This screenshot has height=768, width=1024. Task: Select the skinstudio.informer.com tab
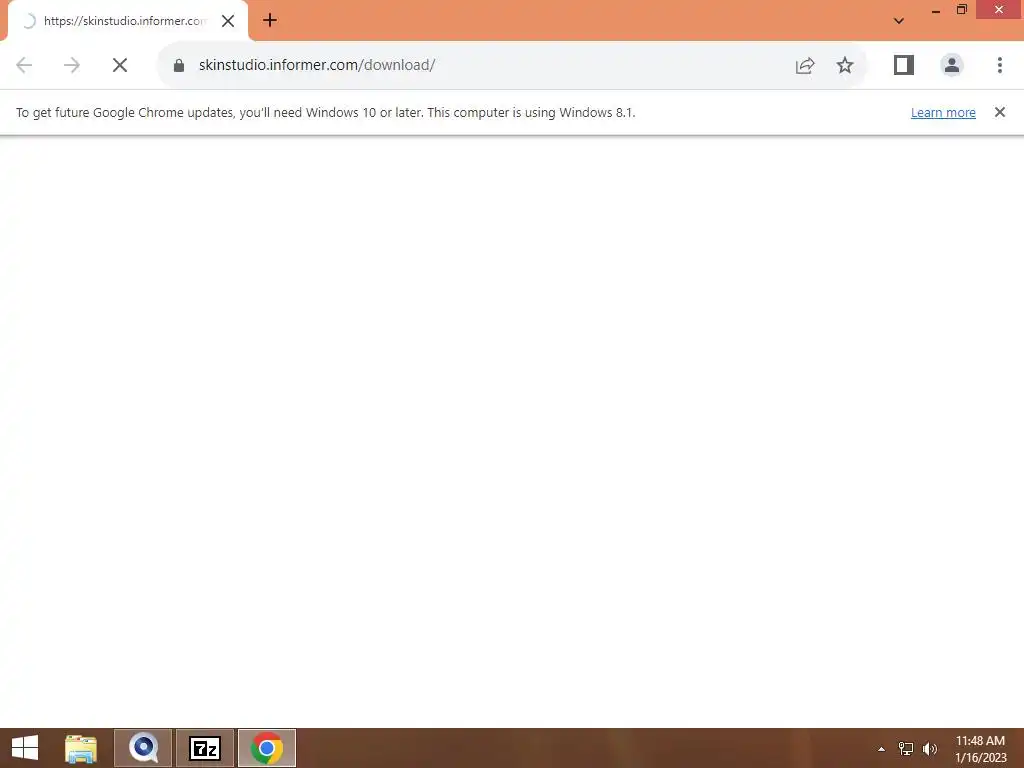click(x=124, y=21)
